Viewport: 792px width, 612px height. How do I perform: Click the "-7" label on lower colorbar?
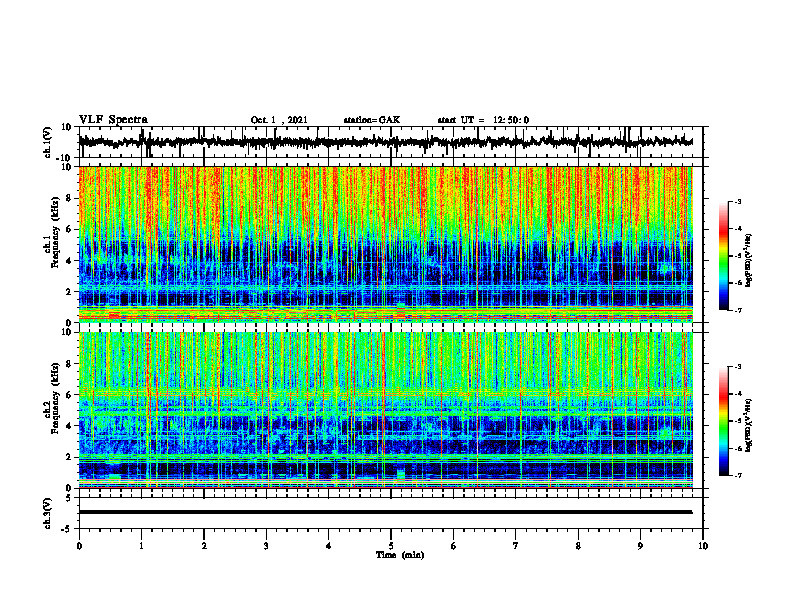738,475
